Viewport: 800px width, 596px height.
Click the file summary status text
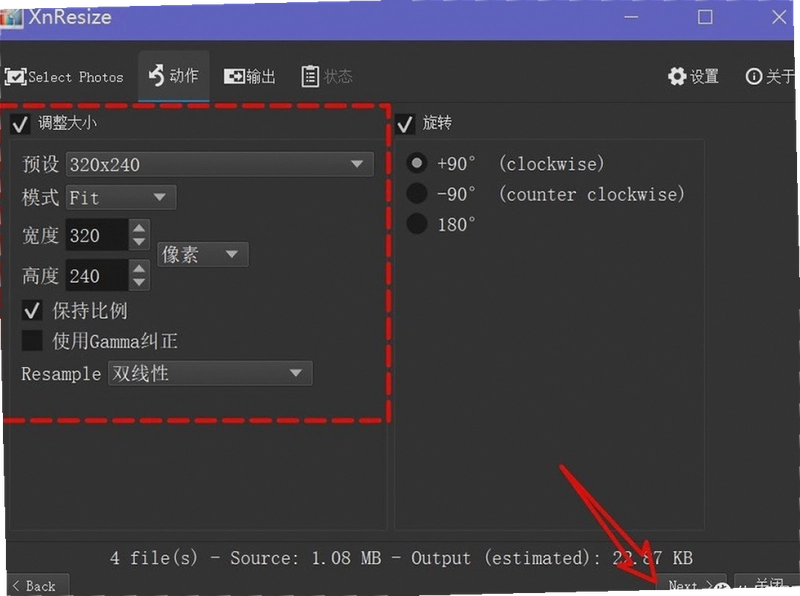(401, 558)
